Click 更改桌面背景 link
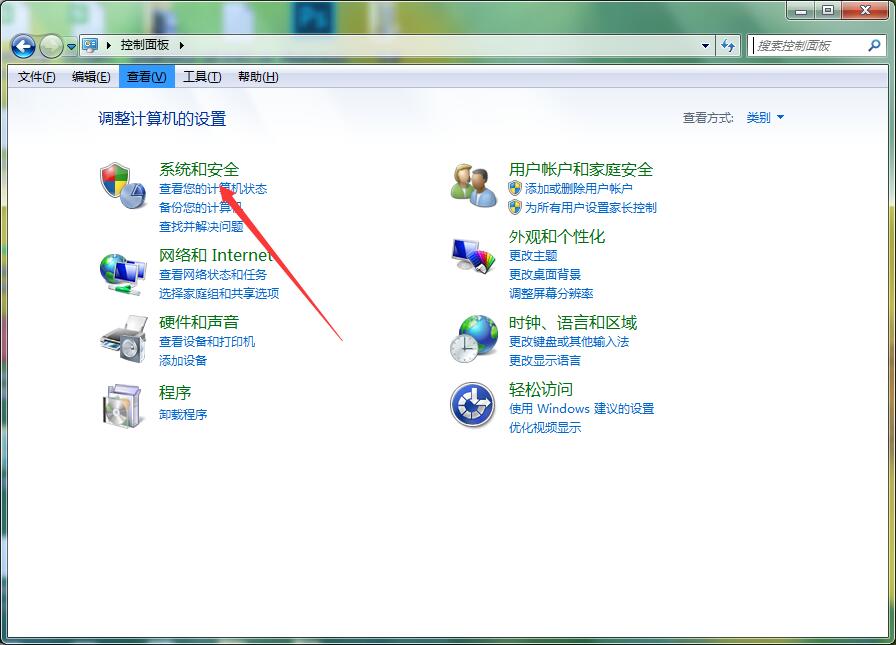896x645 pixels. coord(543,274)
